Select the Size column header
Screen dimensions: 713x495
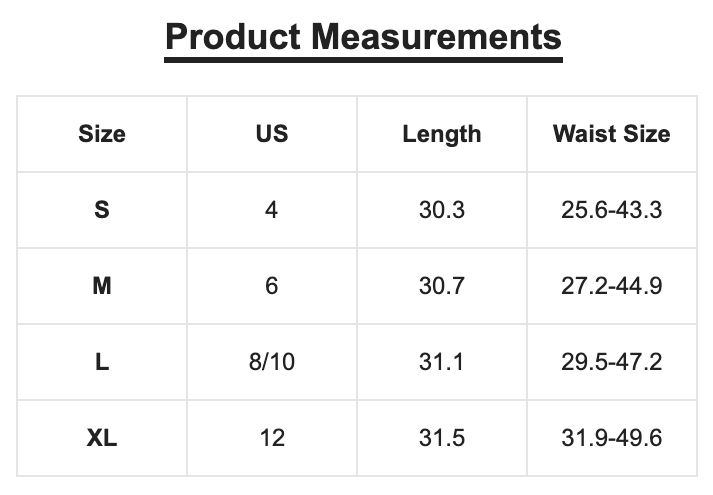(x=102, y=134)
